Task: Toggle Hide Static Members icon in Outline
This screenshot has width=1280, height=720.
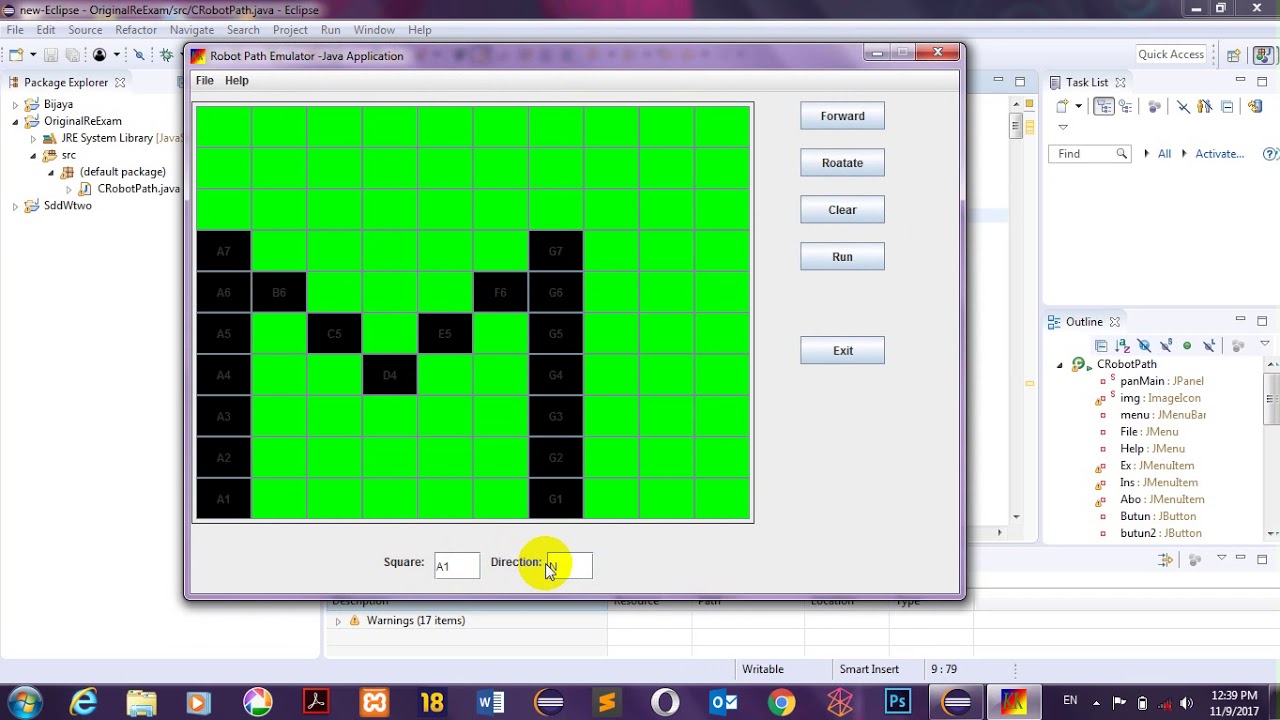Action: 1166,345
